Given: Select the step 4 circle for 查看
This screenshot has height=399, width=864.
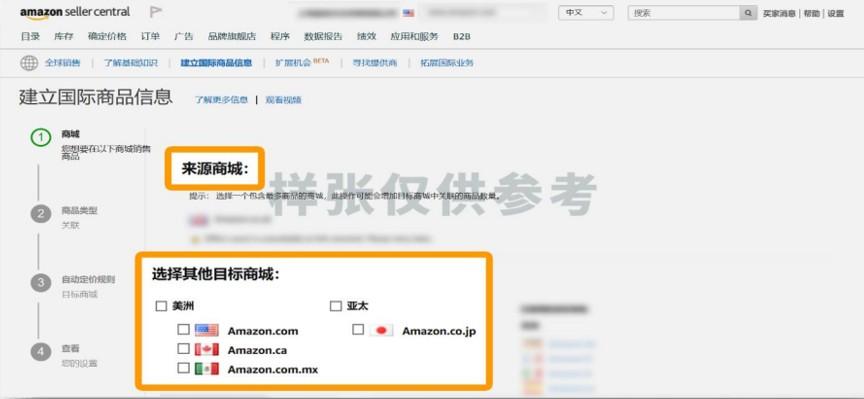Looking at the screenshot, I should coord(41,351).
